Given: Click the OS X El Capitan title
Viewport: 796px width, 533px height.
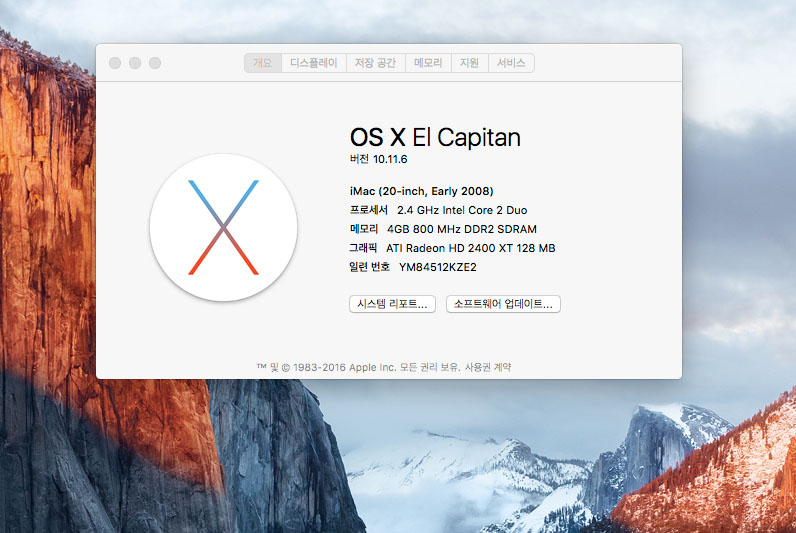Looking at the screenshot, I should point(435,137).
